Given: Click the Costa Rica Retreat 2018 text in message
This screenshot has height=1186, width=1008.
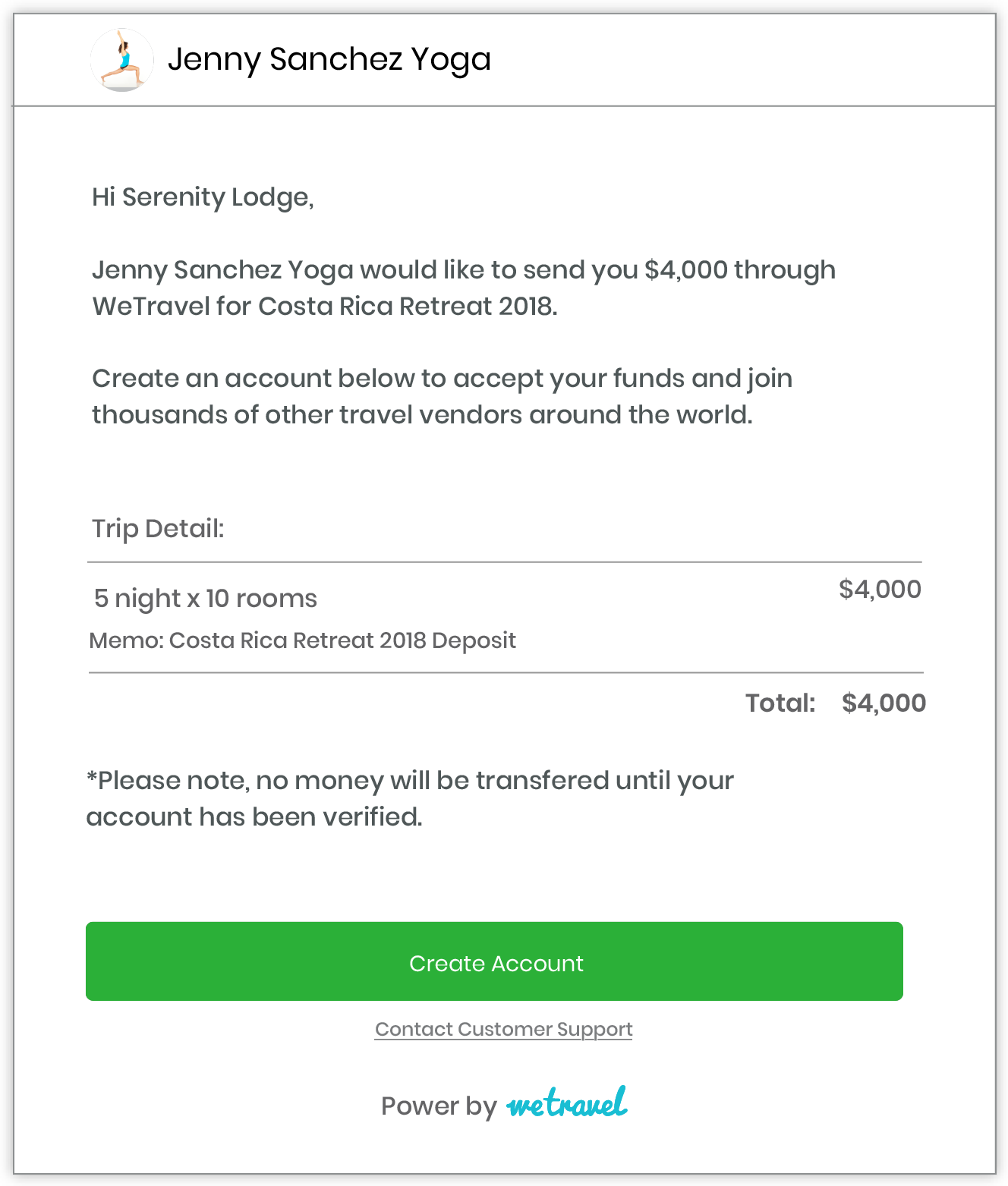Looking at the screenshot, I should 407,306.
